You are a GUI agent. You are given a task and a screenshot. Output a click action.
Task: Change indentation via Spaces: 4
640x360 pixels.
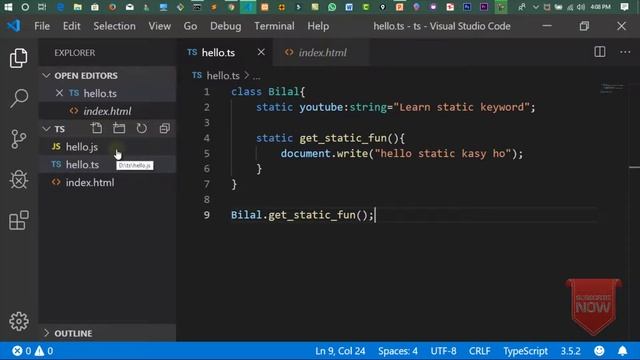tap(398, 351)
